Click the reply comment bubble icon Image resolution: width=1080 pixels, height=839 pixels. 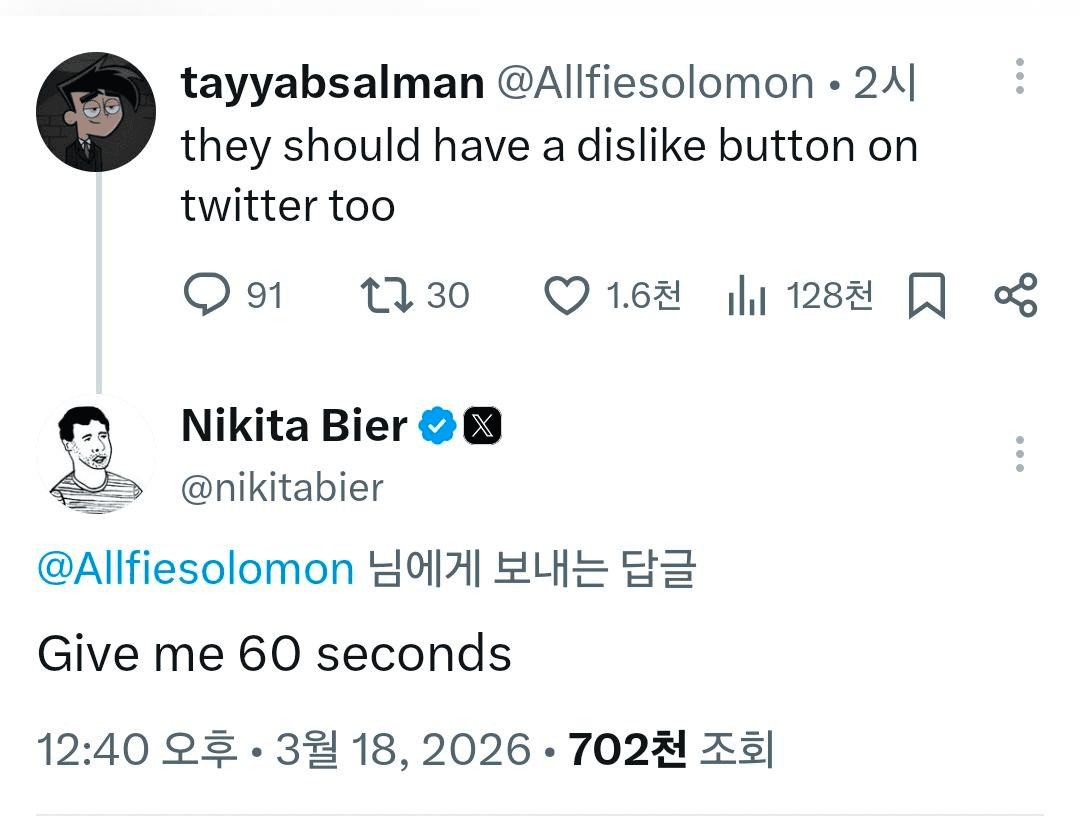tap(206, 295)
